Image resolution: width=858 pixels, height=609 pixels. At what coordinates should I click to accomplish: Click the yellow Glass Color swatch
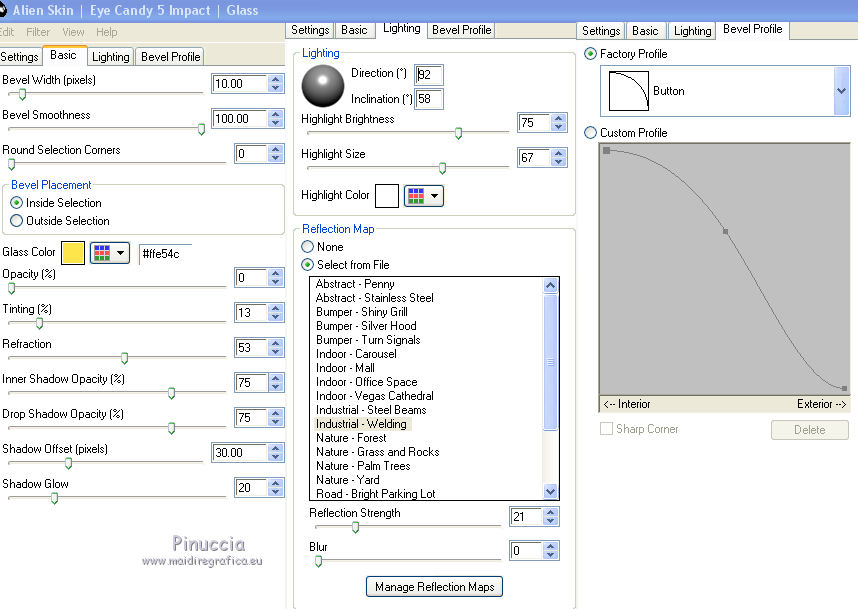73,253
